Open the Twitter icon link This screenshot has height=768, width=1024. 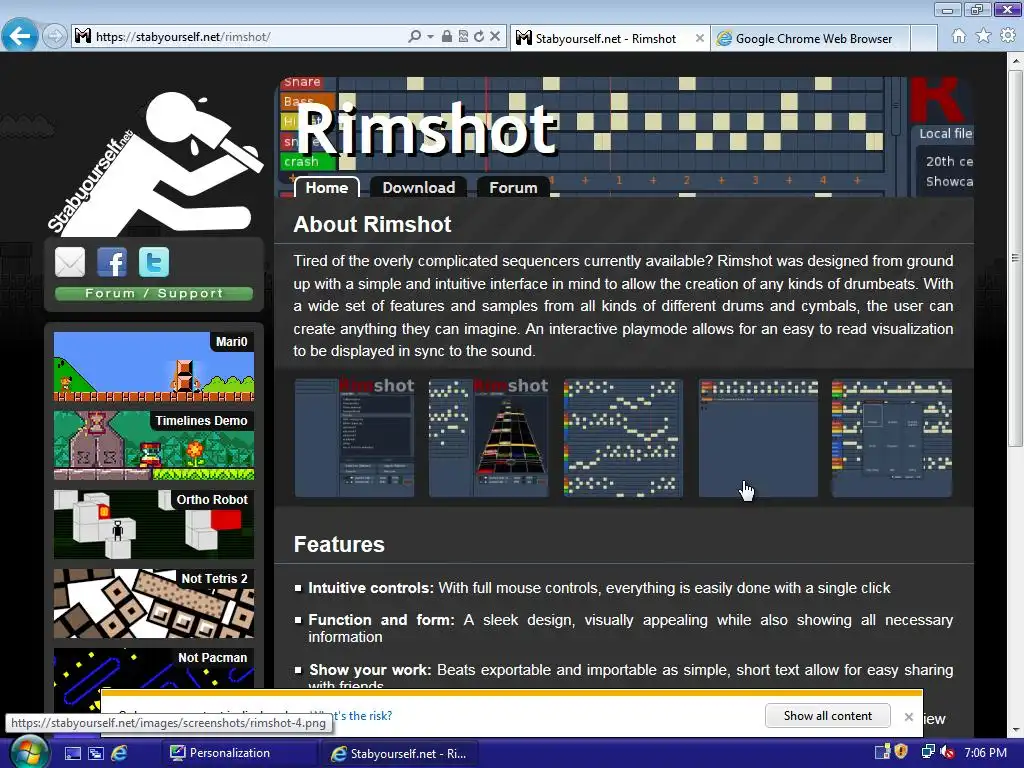(154, 262)
